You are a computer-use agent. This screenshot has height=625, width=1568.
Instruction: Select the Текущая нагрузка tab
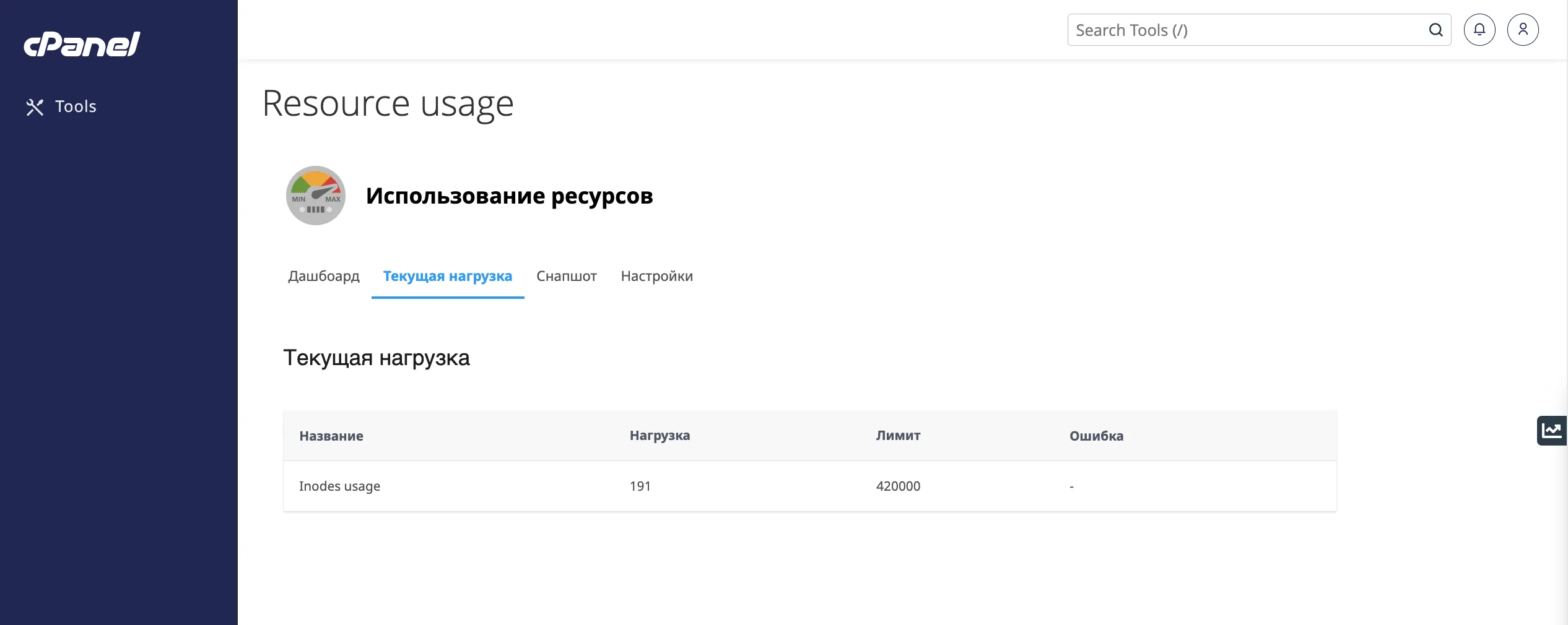(447, 276)
